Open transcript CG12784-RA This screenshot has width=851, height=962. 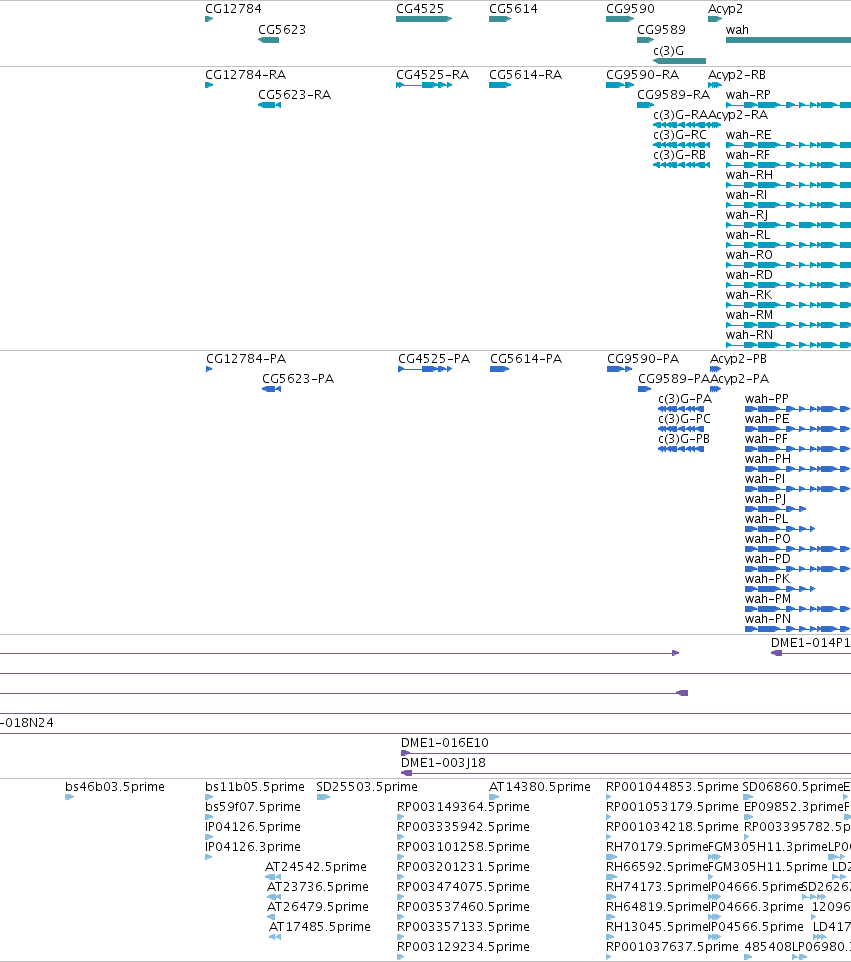pos(245,75)
